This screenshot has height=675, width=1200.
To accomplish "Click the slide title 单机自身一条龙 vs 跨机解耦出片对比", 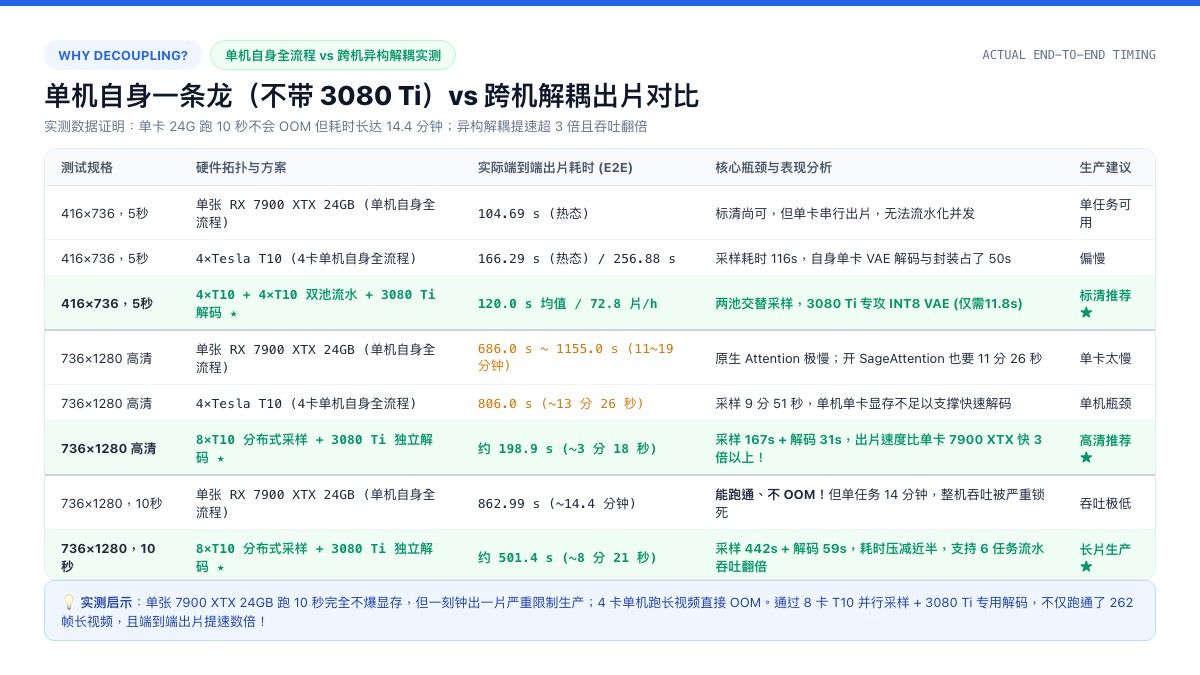I will point(372,96).
